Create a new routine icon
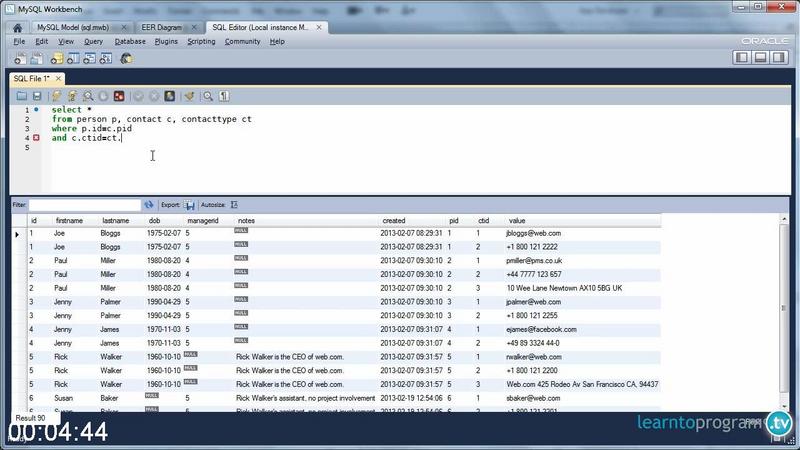This screenshot has width=800, height=450. 106,59
